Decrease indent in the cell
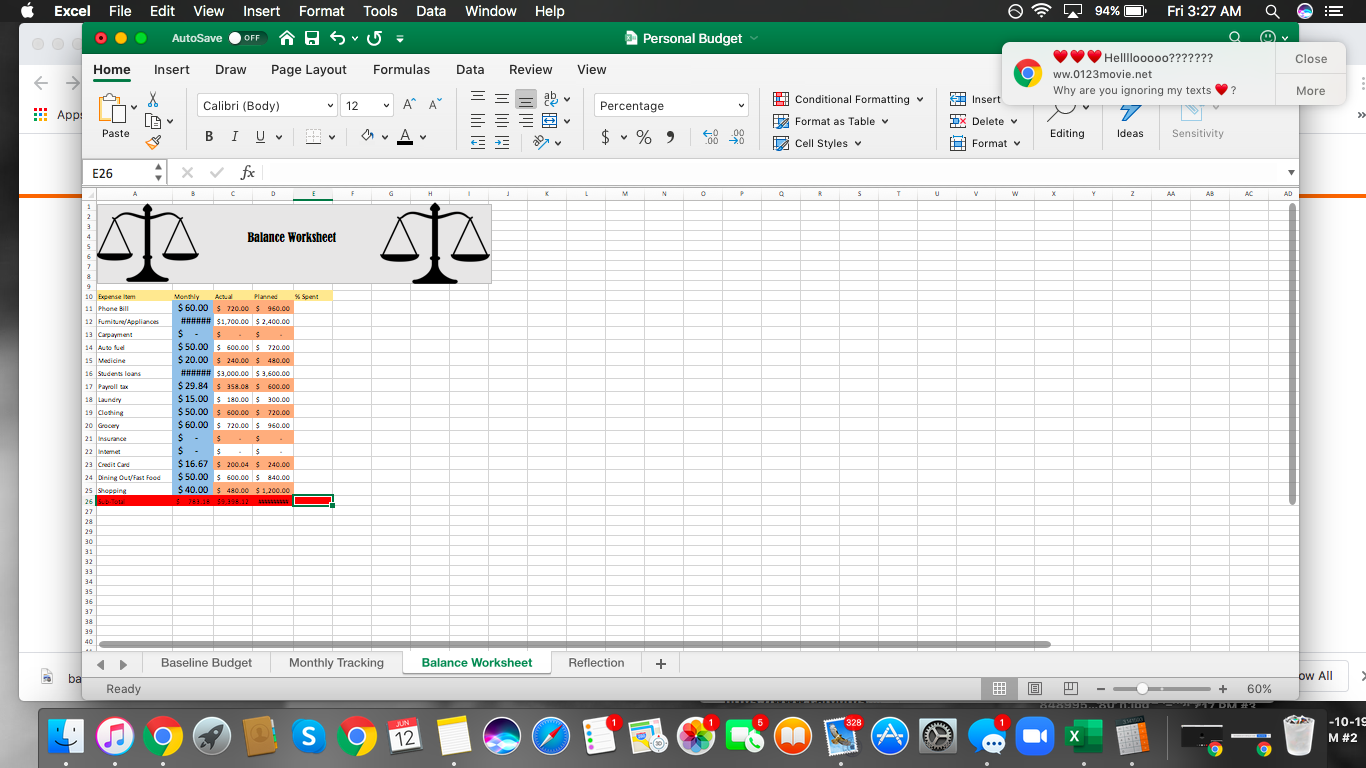1366x768 pixels. (478, 143)
